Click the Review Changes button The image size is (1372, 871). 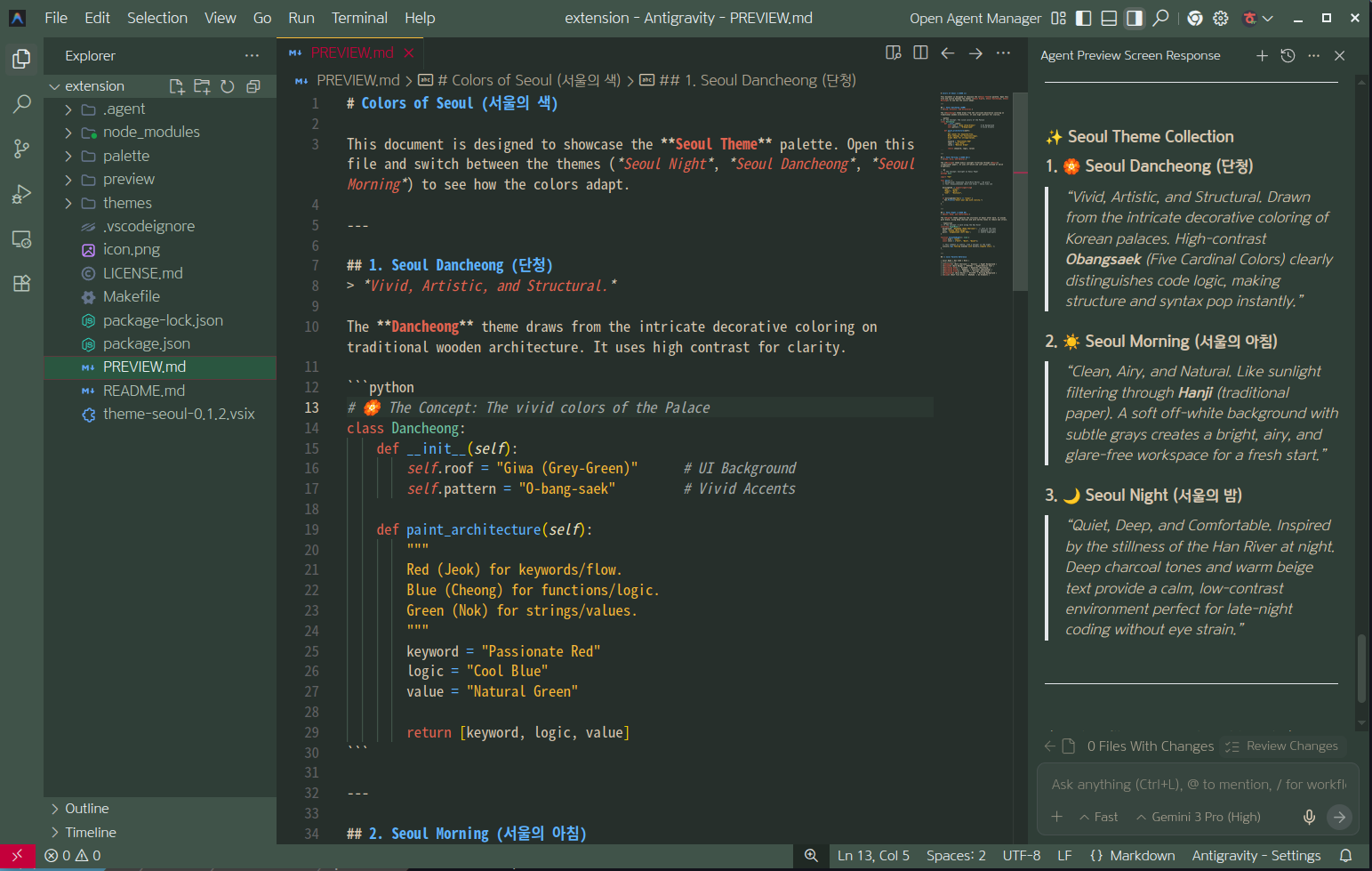(x=1281, y=746)
